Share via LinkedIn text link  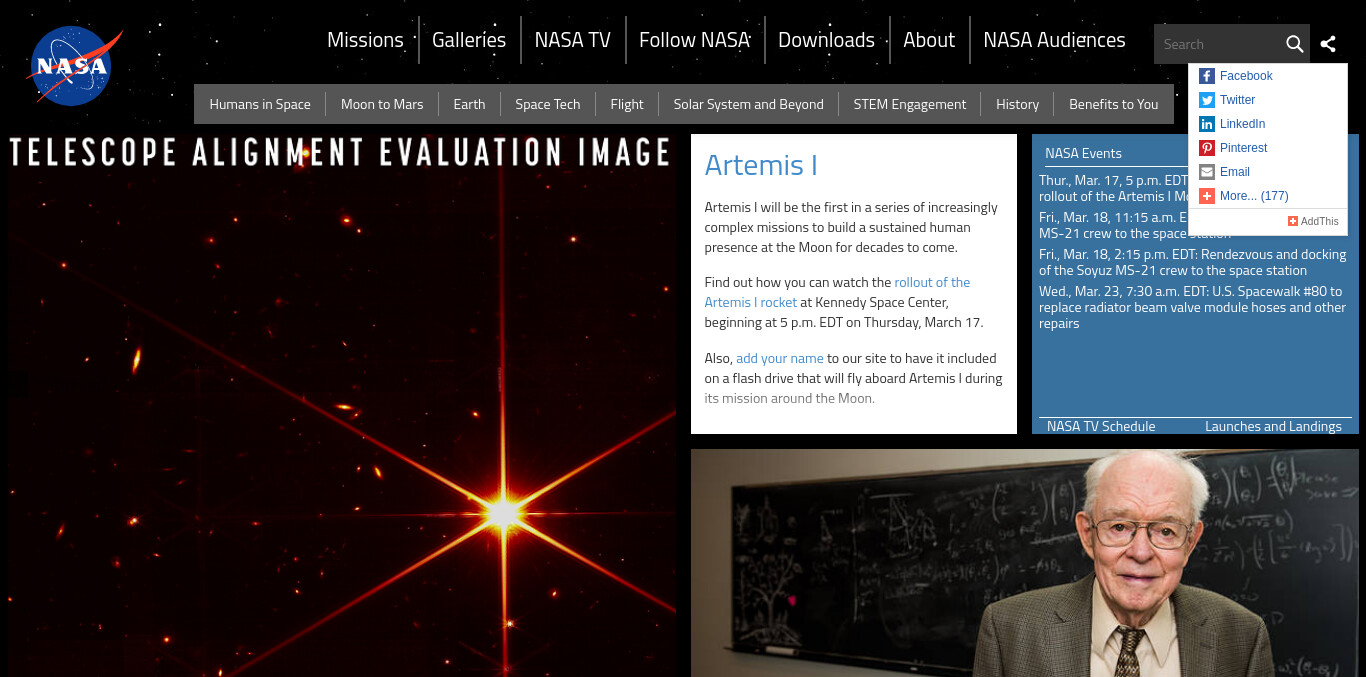(x=1242, y=124)
